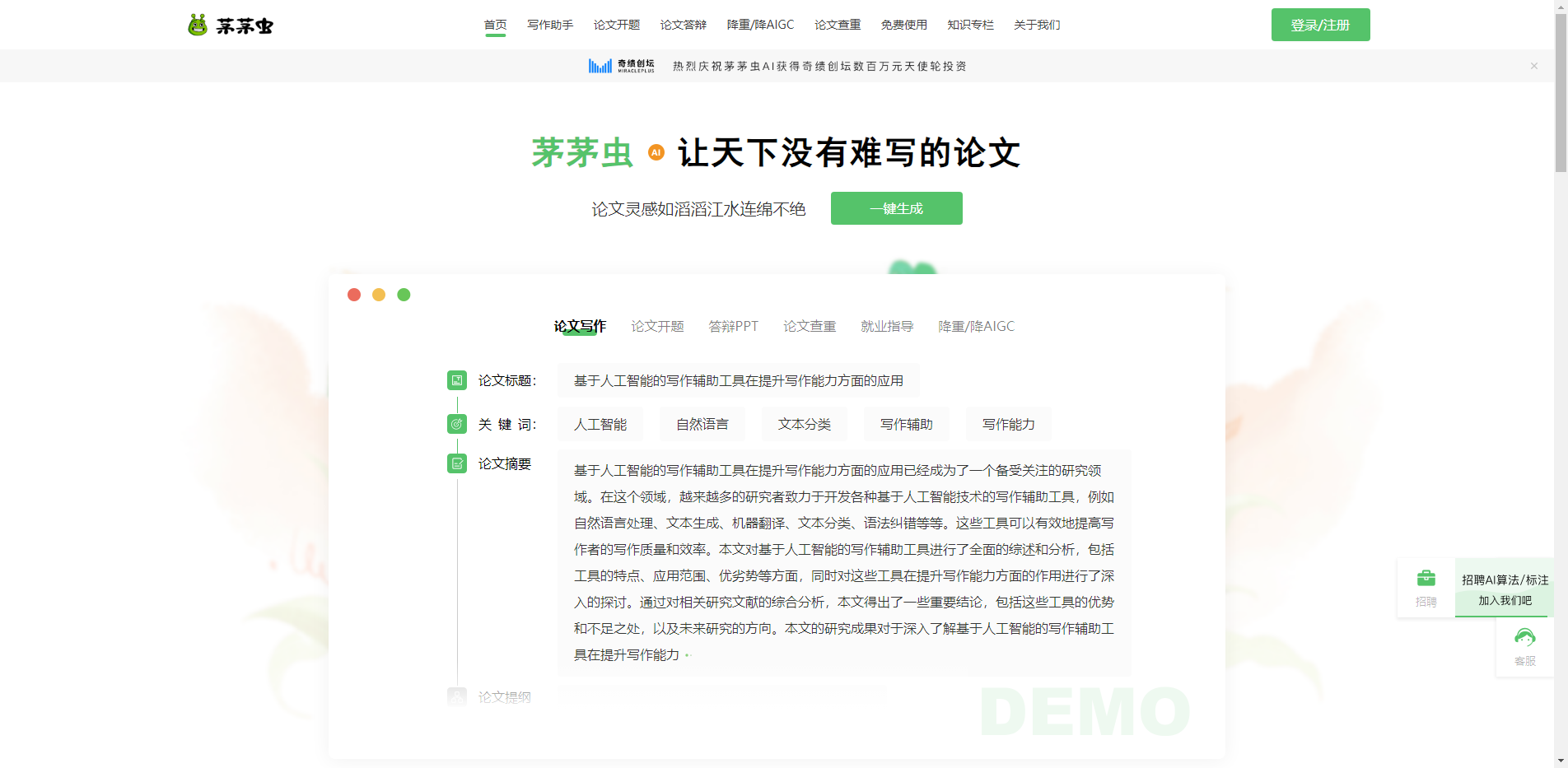The width and height of the screenshot is (1568, 768).
Task: Click the 论文标题 green icon
Action: [x=457, y=380]
